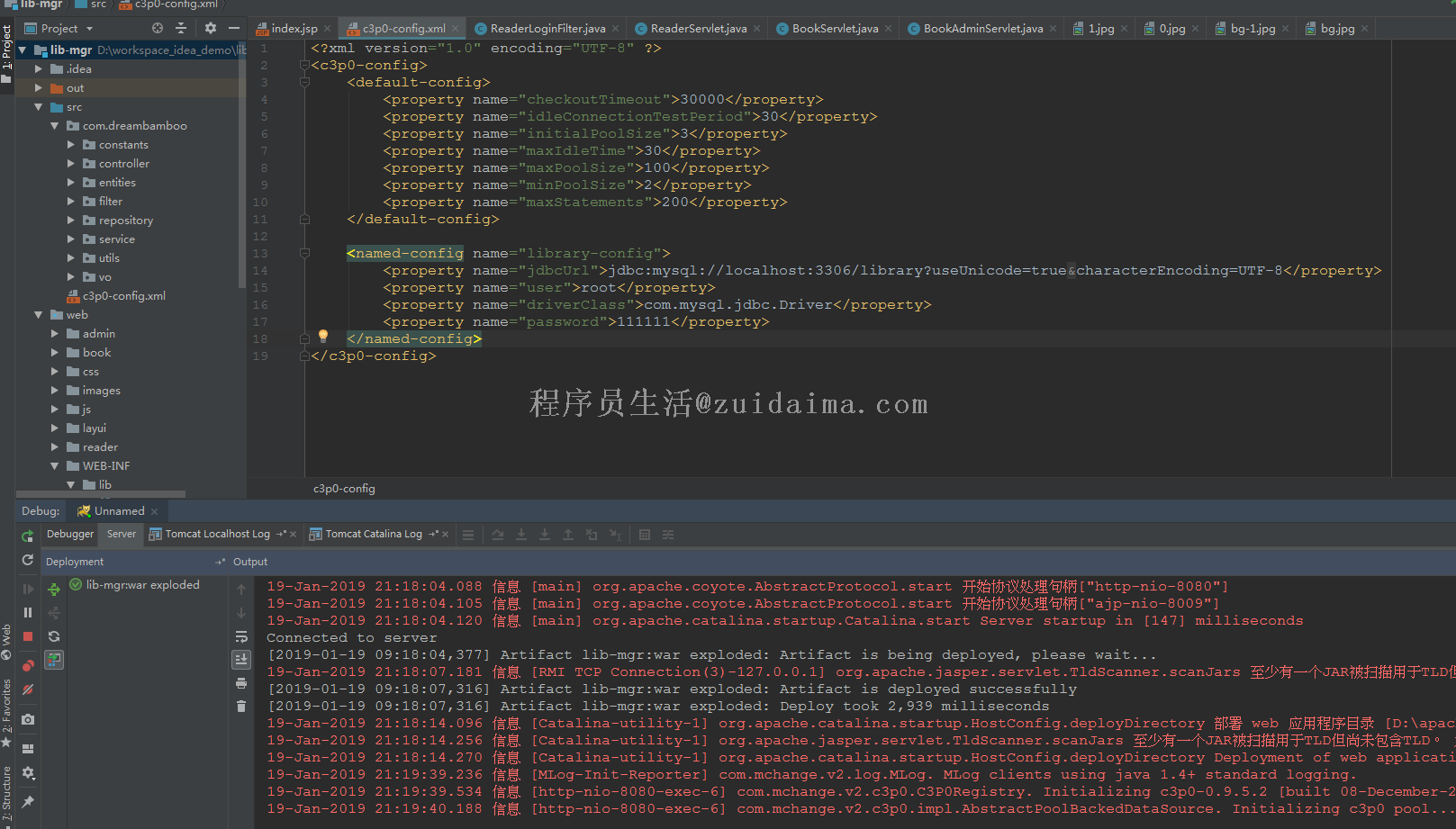Expand the repository package
1456x829 pixels.
(x=71, y=220)
